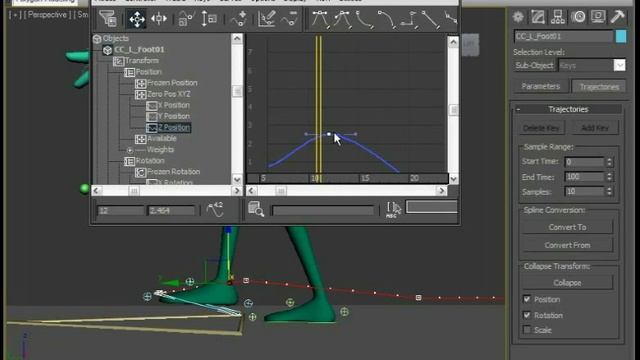The image size is (640, 360).
Task: Select the Draw Curves tool
Action: (267, 18)
